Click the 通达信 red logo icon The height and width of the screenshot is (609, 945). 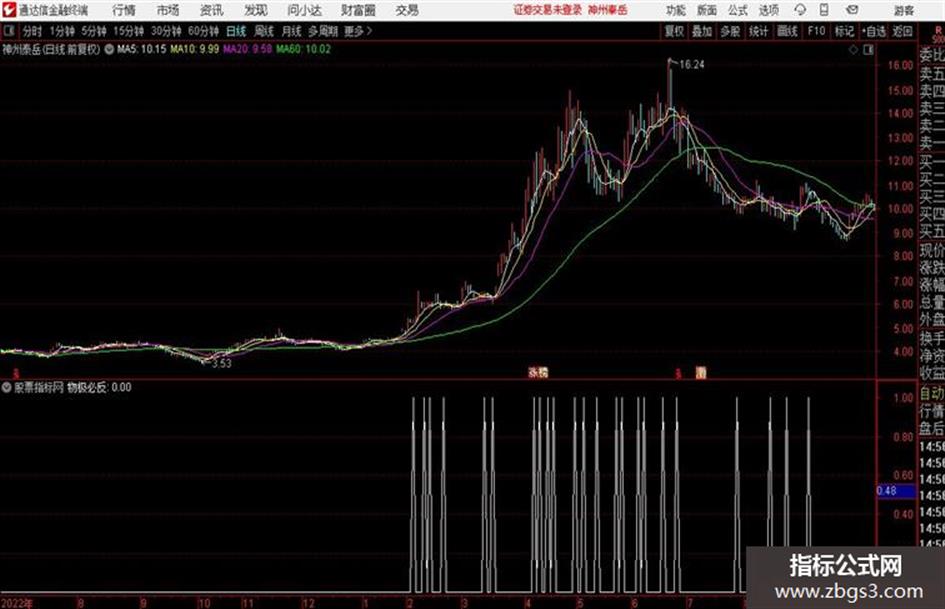tap(9, 10)
